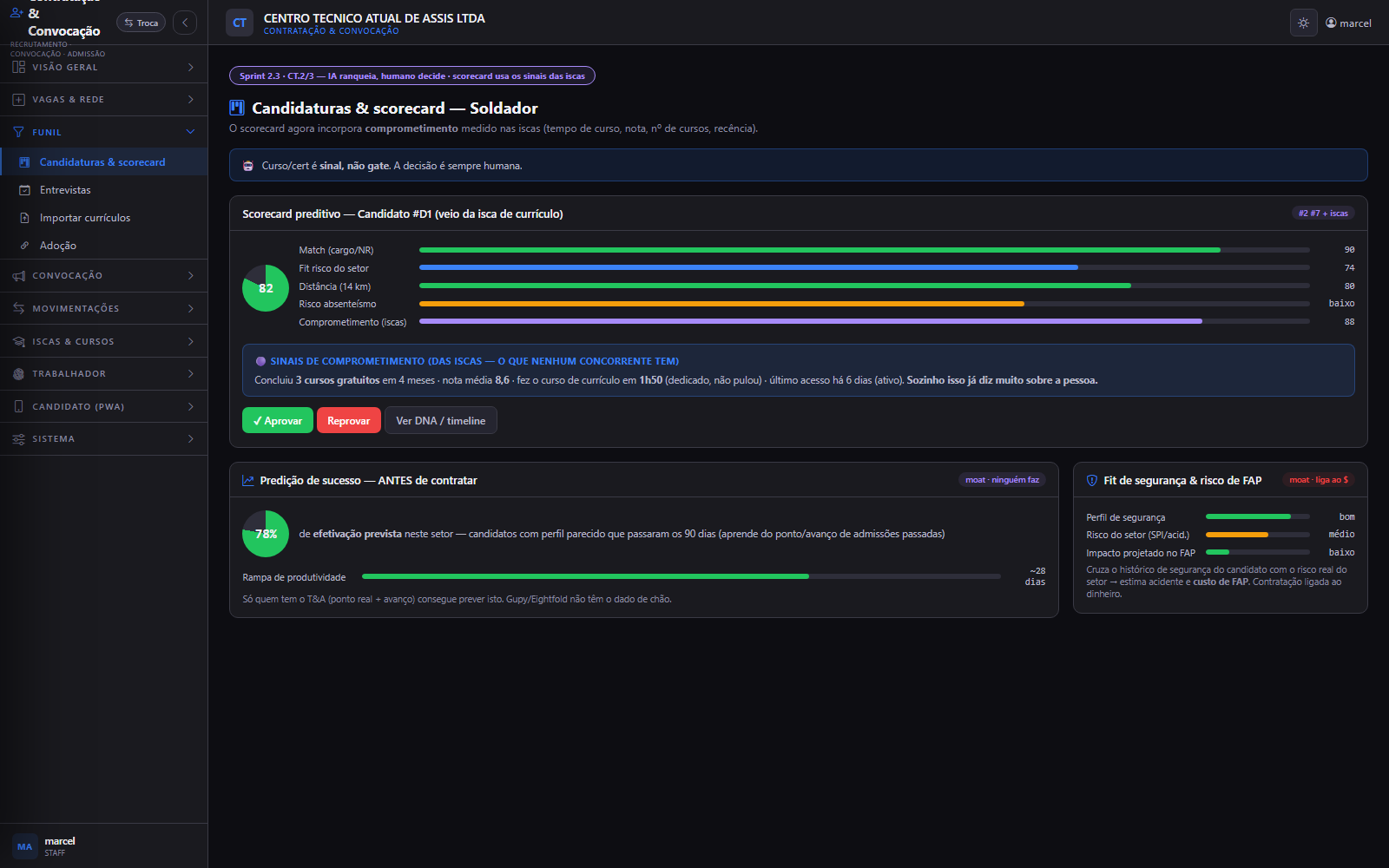Click the Movimentações arrows icon

click(19, 308)
